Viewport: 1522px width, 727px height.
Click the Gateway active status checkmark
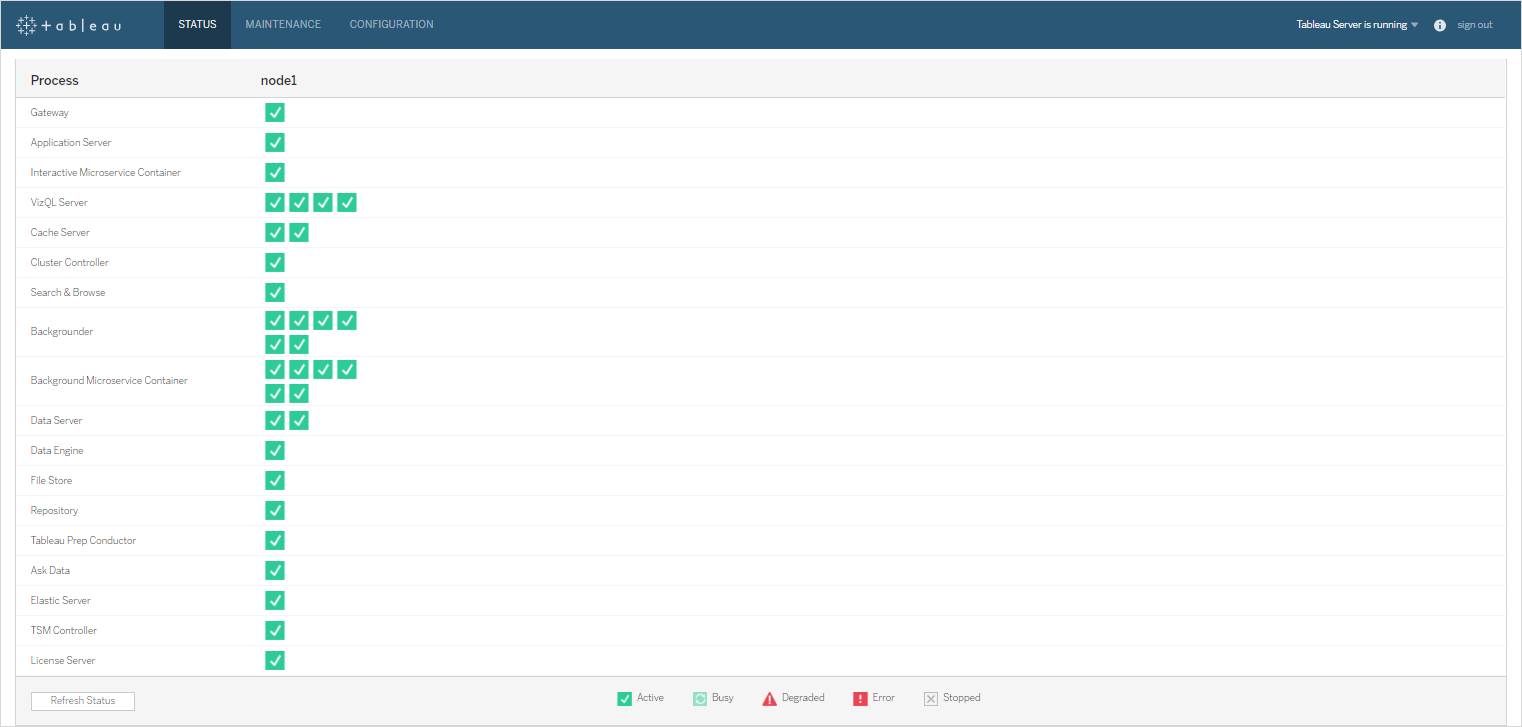pos(275,112)
